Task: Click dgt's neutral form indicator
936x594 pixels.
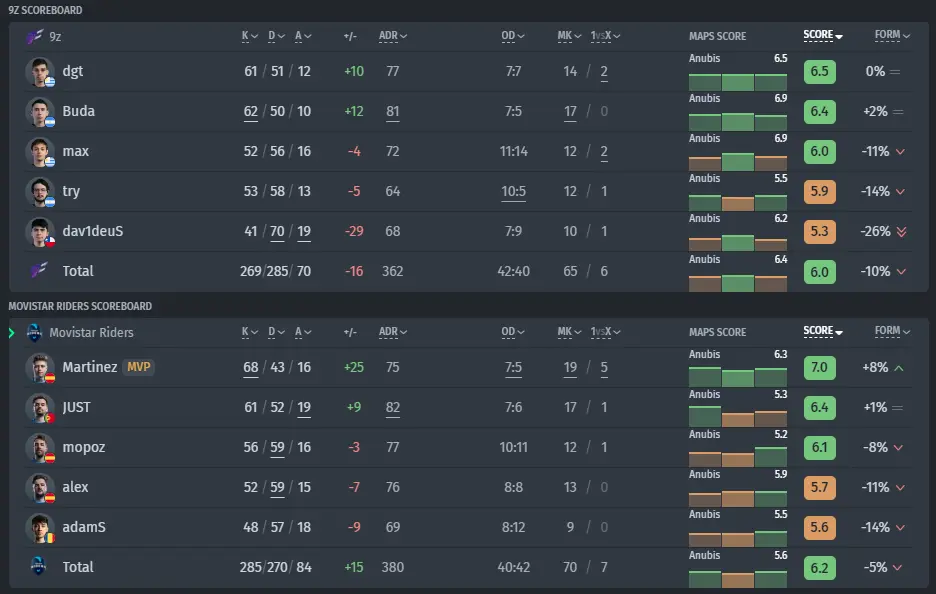Action: tap(895, 72)
